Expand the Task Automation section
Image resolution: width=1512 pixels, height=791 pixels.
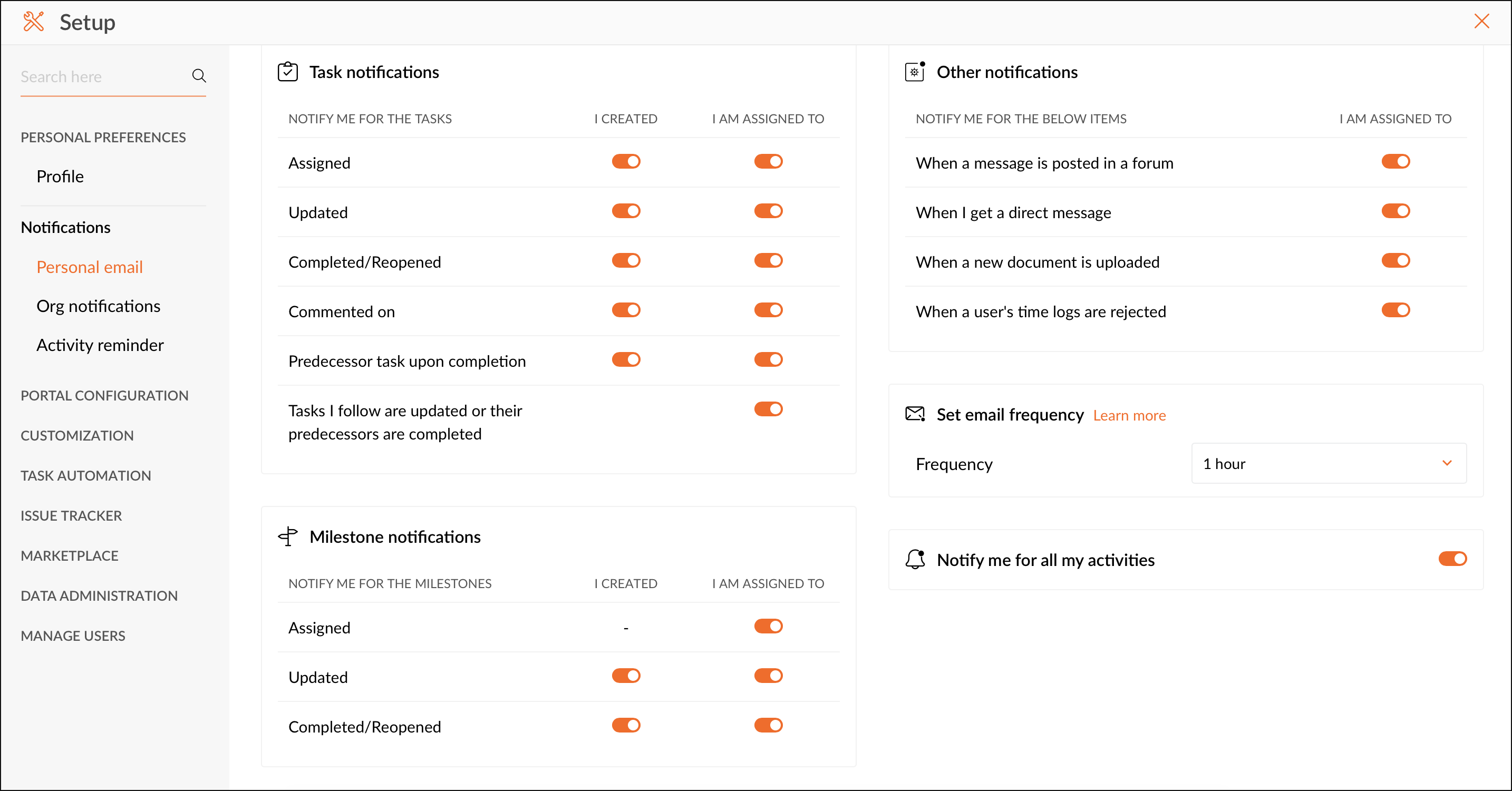(86, 475)
